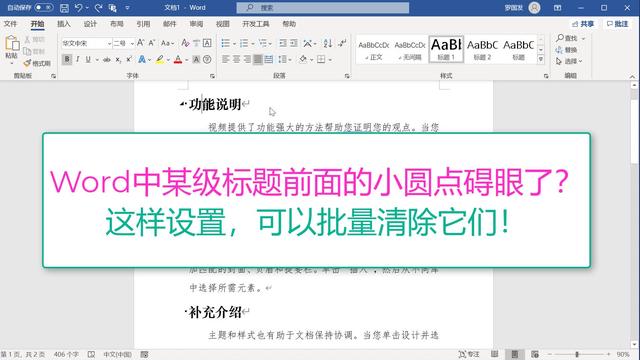Switch to the 引用 (References) tab
This screenshot has height=360, width=640.
tap(143, 24)
